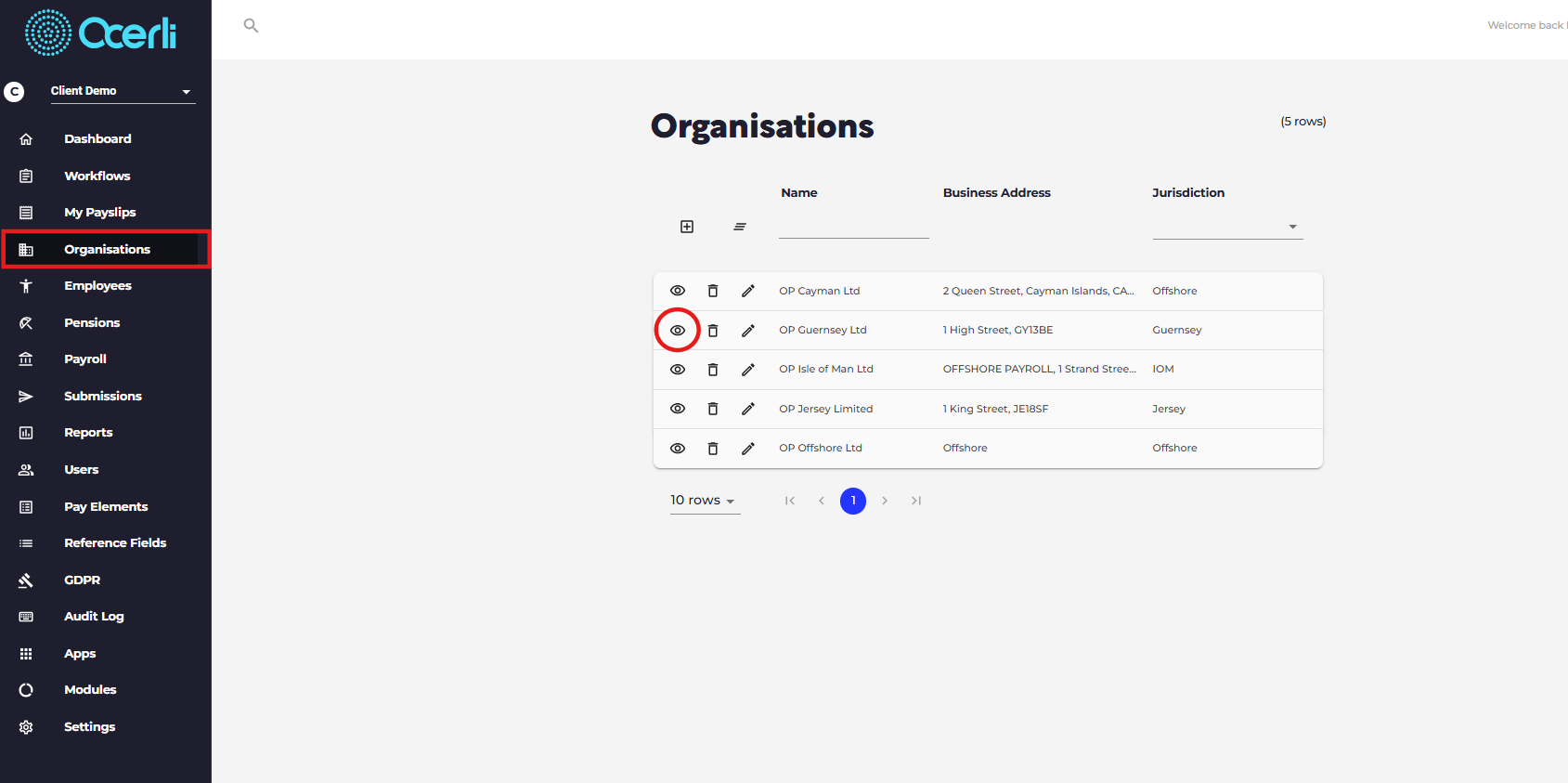Delete OP Offshore Ltd using trash icon
1568x783 pixels.
point(713,449)
